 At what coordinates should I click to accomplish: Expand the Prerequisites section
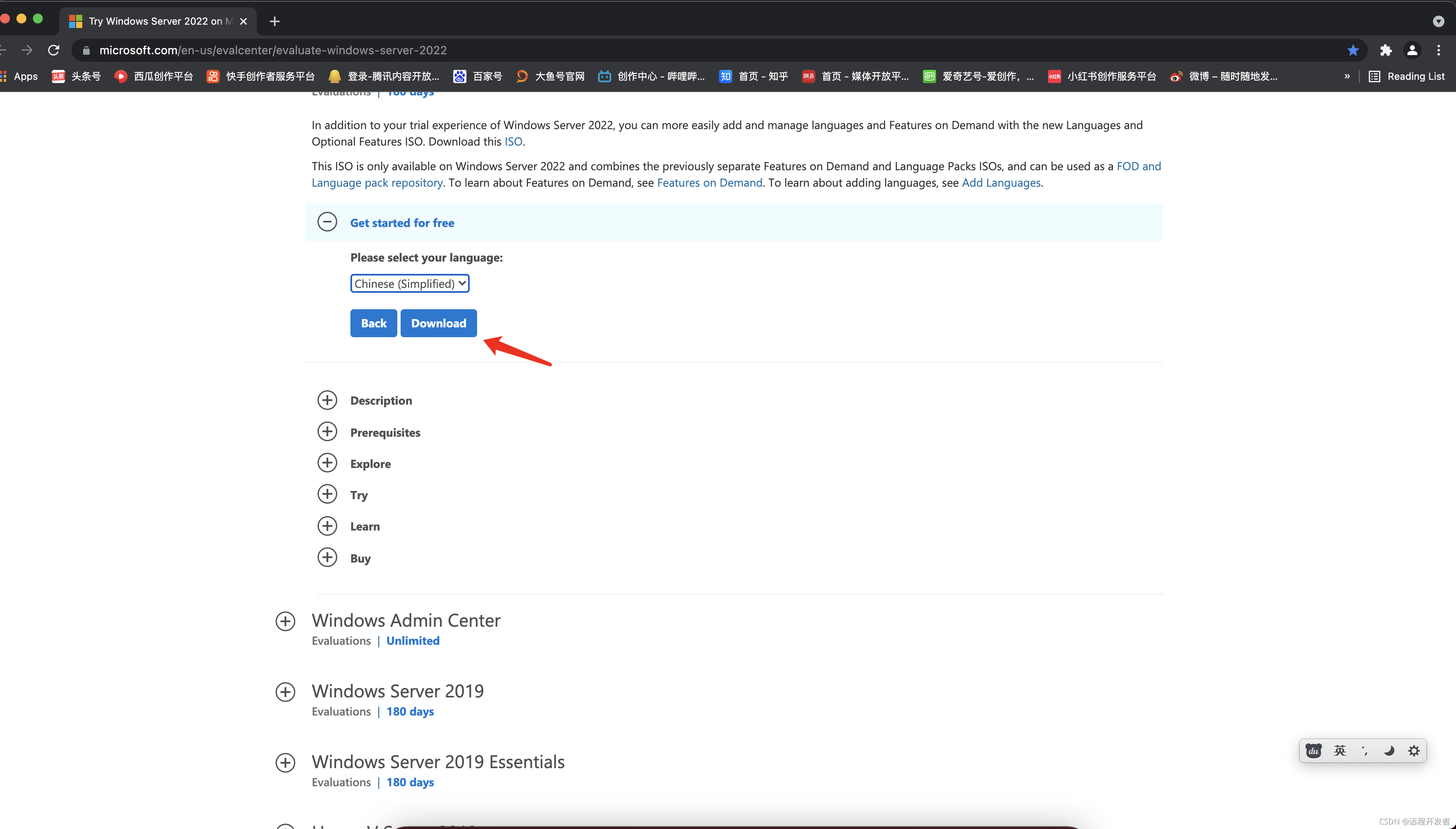[x=327, y=432]
